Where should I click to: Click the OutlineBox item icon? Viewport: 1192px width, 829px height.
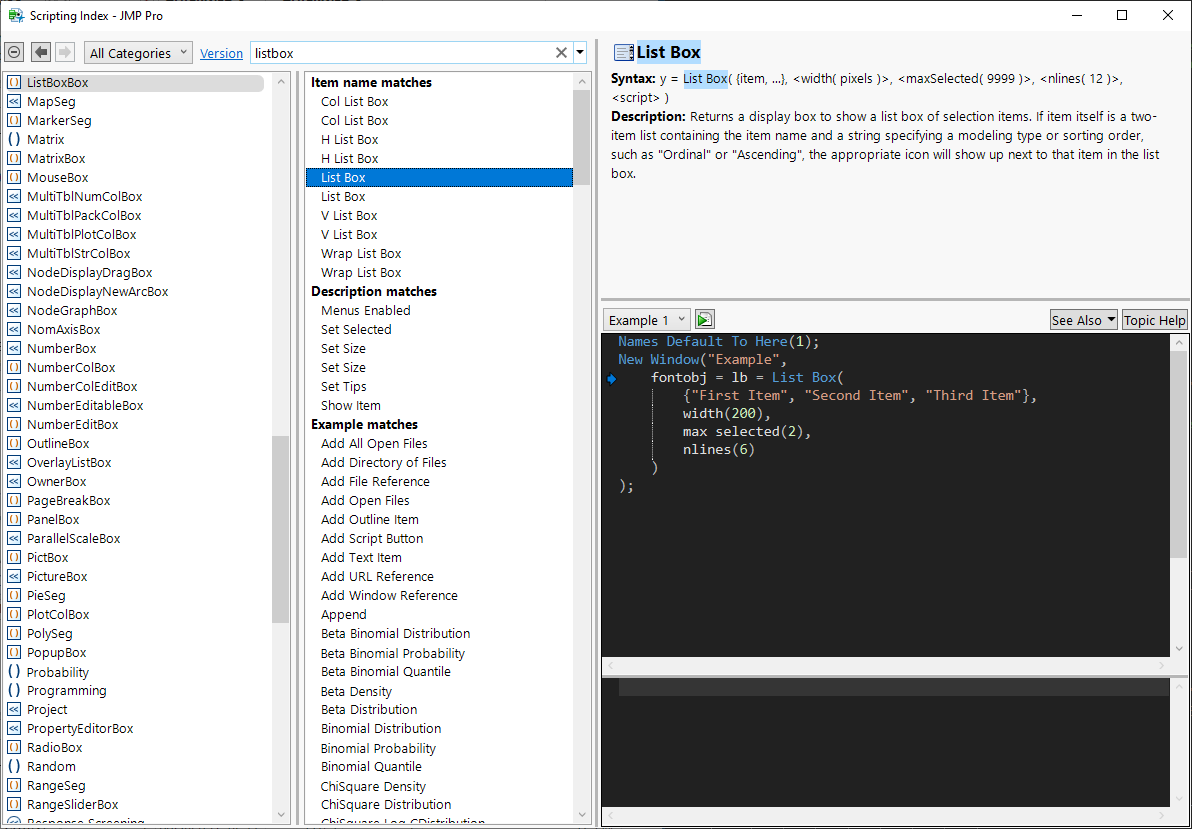(14, 443)
